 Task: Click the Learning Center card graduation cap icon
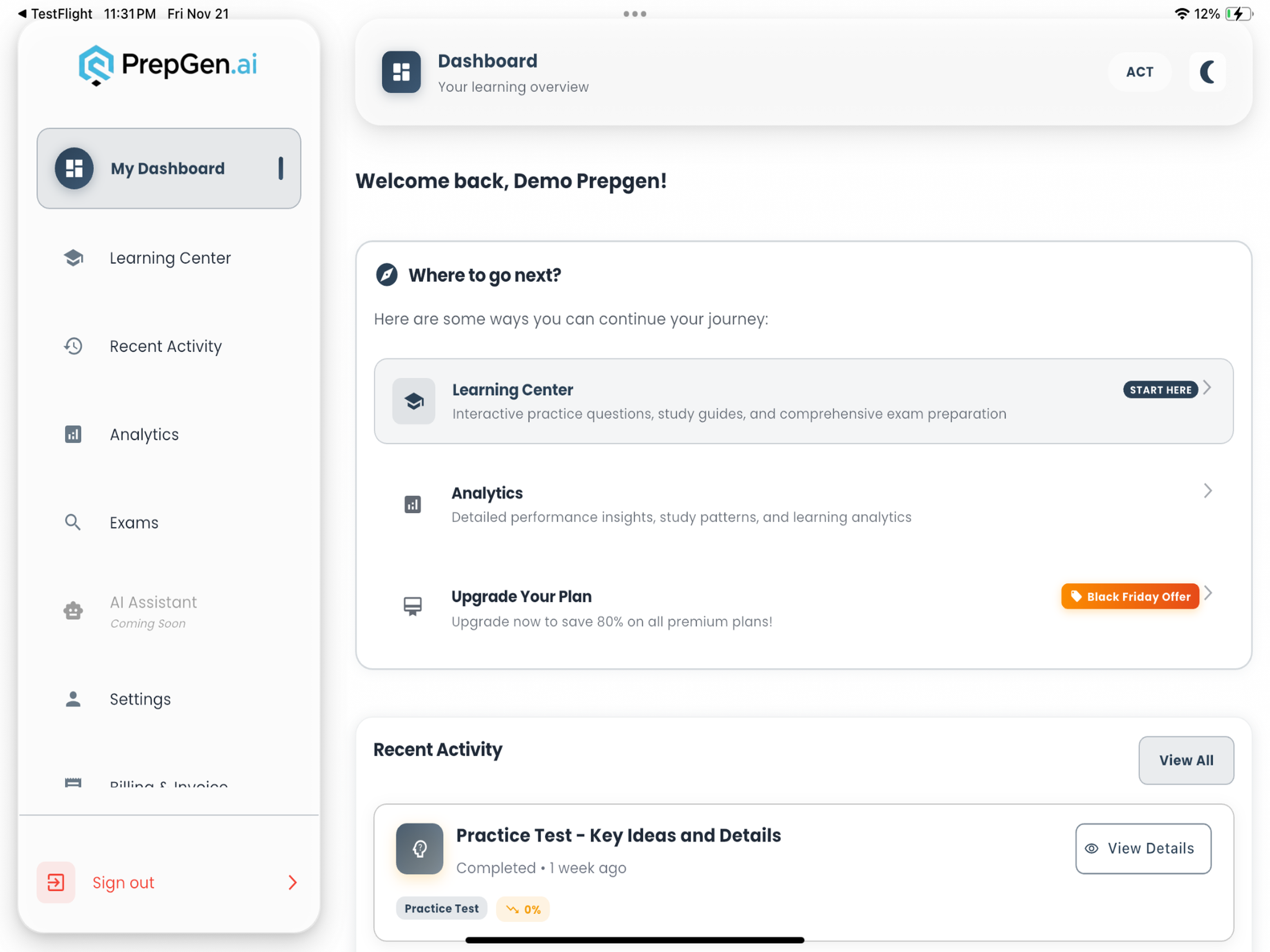tap(414, 401)
